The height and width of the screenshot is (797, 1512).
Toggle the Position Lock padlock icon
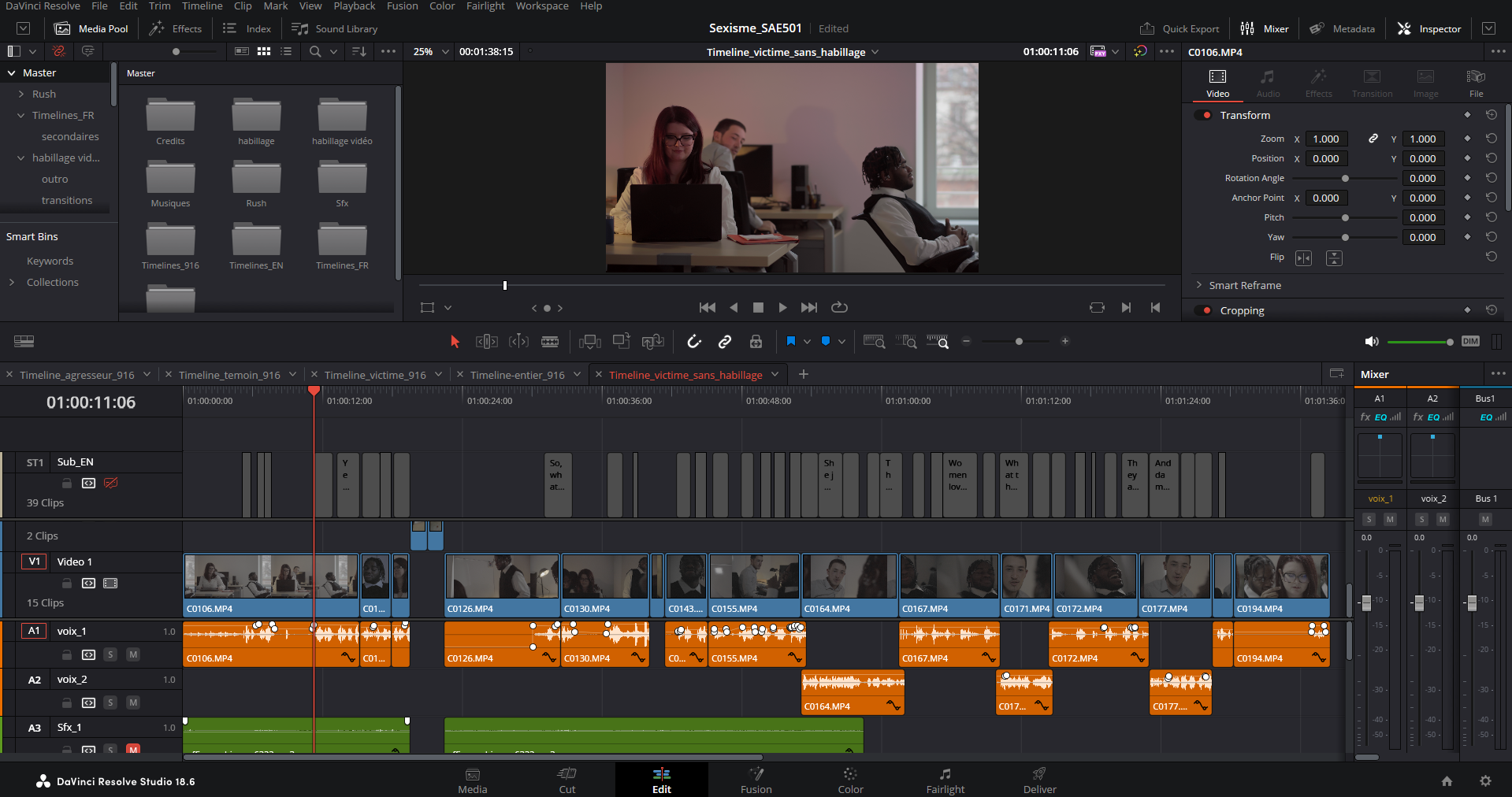(x=756, y=341)
